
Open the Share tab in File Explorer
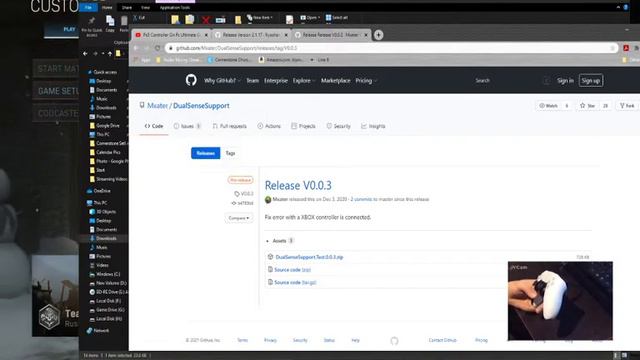pyautogui.click(x=127, y=7)
